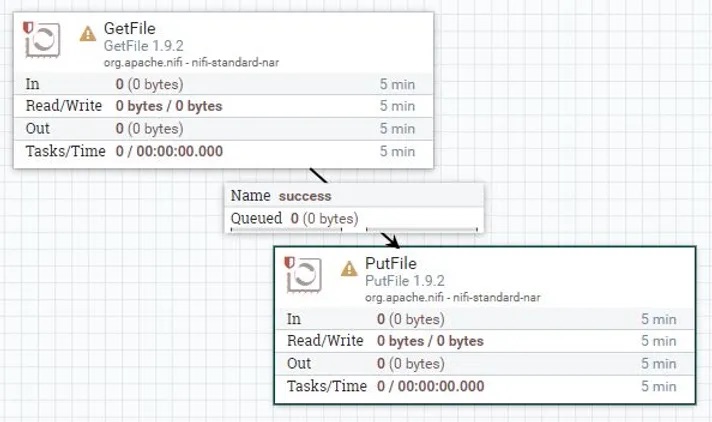Click the connection's left backpressure bar
The width and height of the screenshot is (712, 422).
(287, 229)
